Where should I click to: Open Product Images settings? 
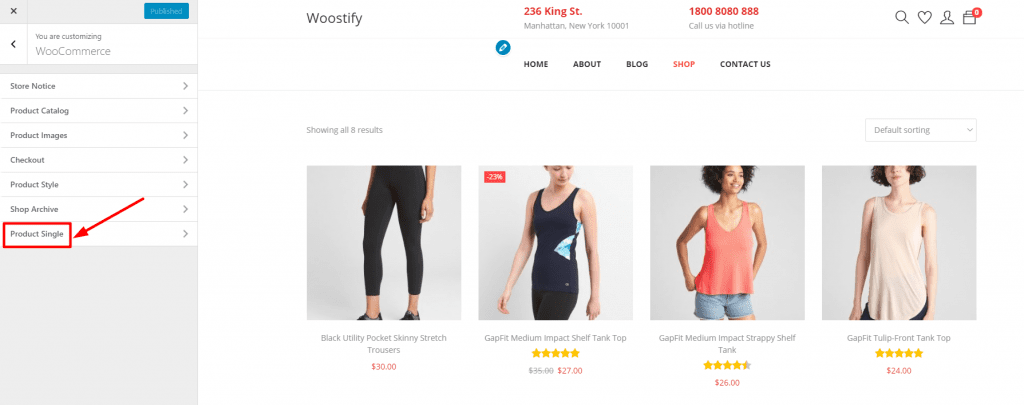99,135
